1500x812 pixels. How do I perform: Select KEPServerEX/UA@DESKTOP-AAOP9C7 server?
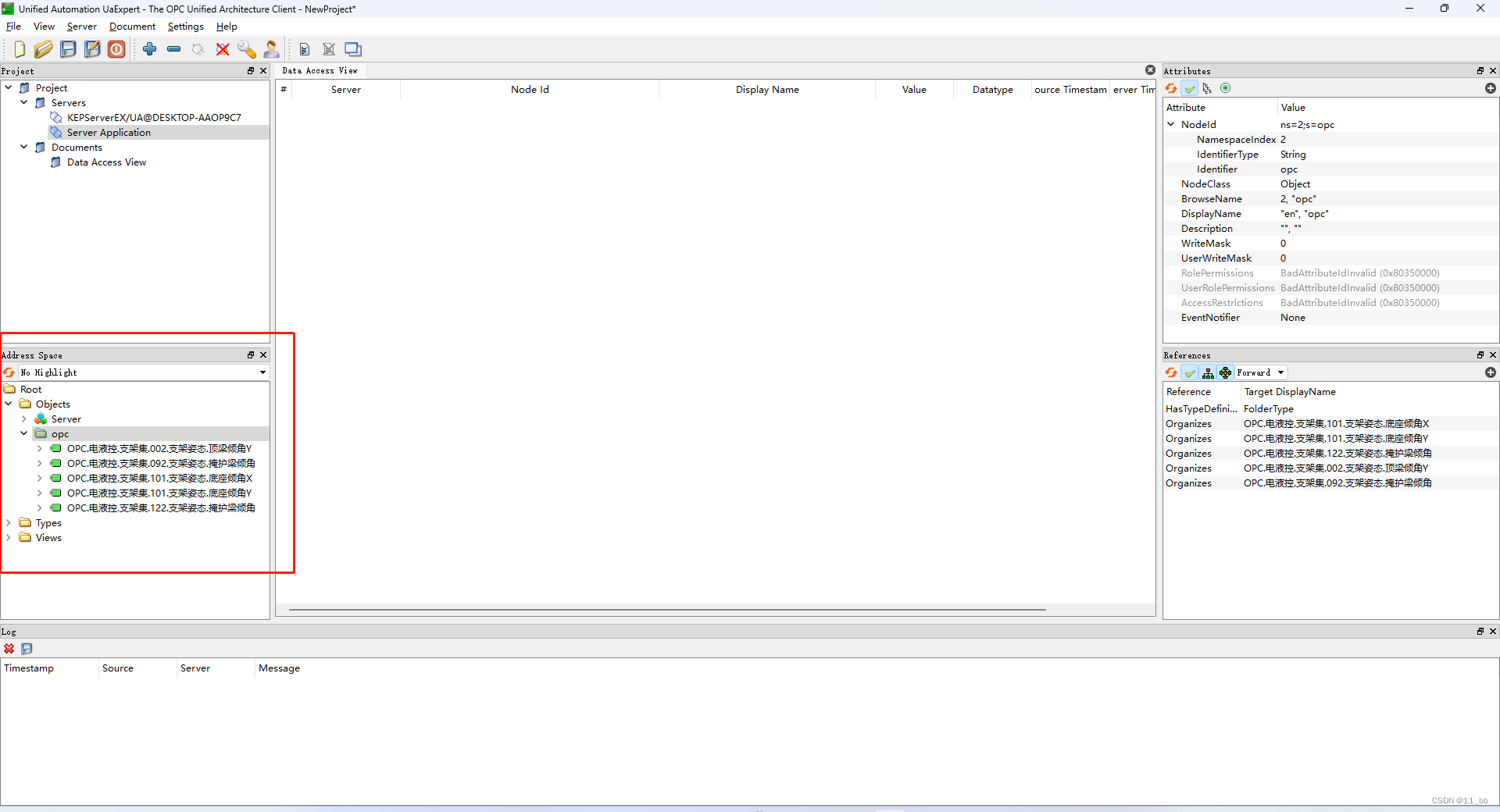pos(154,117)
